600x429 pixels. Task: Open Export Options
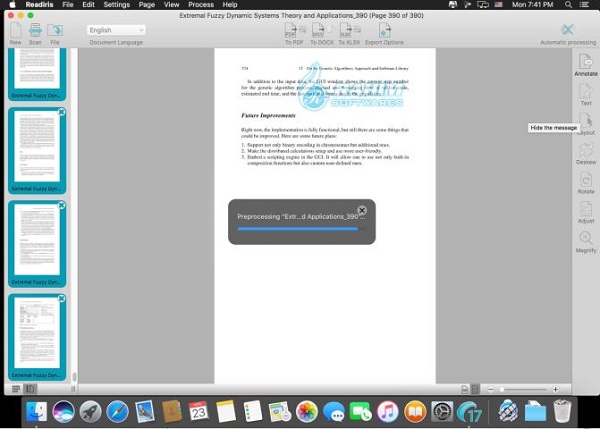coord(384,31)
